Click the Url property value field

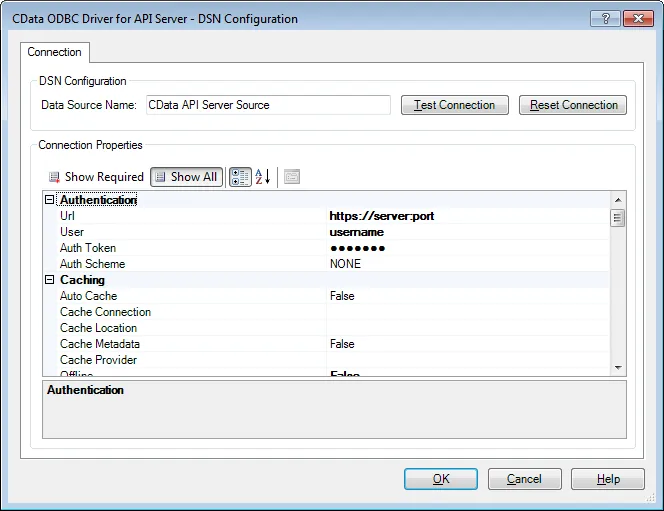point(466,216)
